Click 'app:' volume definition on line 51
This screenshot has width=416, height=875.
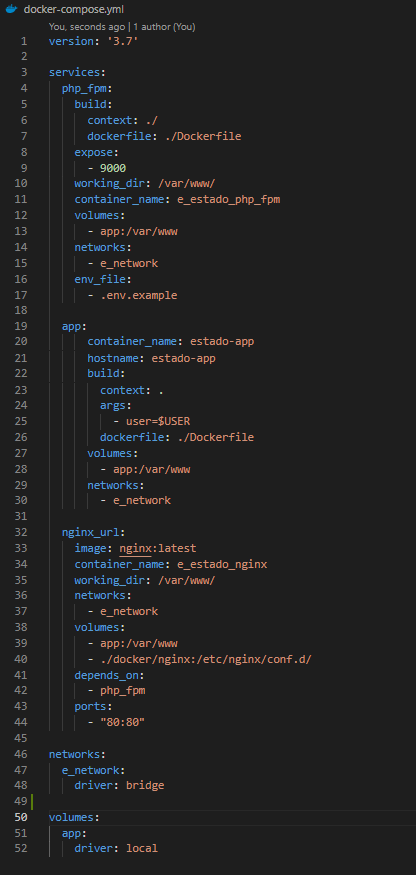75,833
